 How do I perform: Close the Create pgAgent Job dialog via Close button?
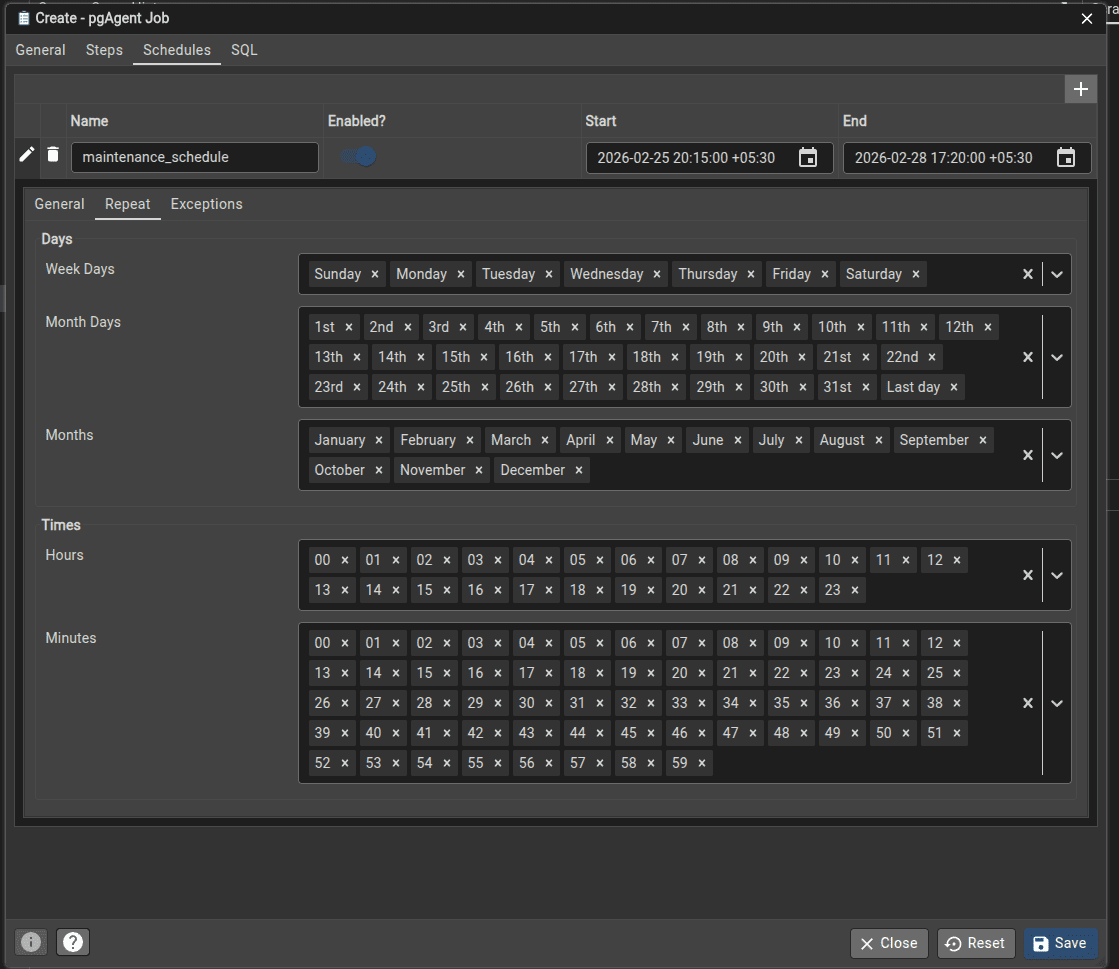tap(888, 942)
